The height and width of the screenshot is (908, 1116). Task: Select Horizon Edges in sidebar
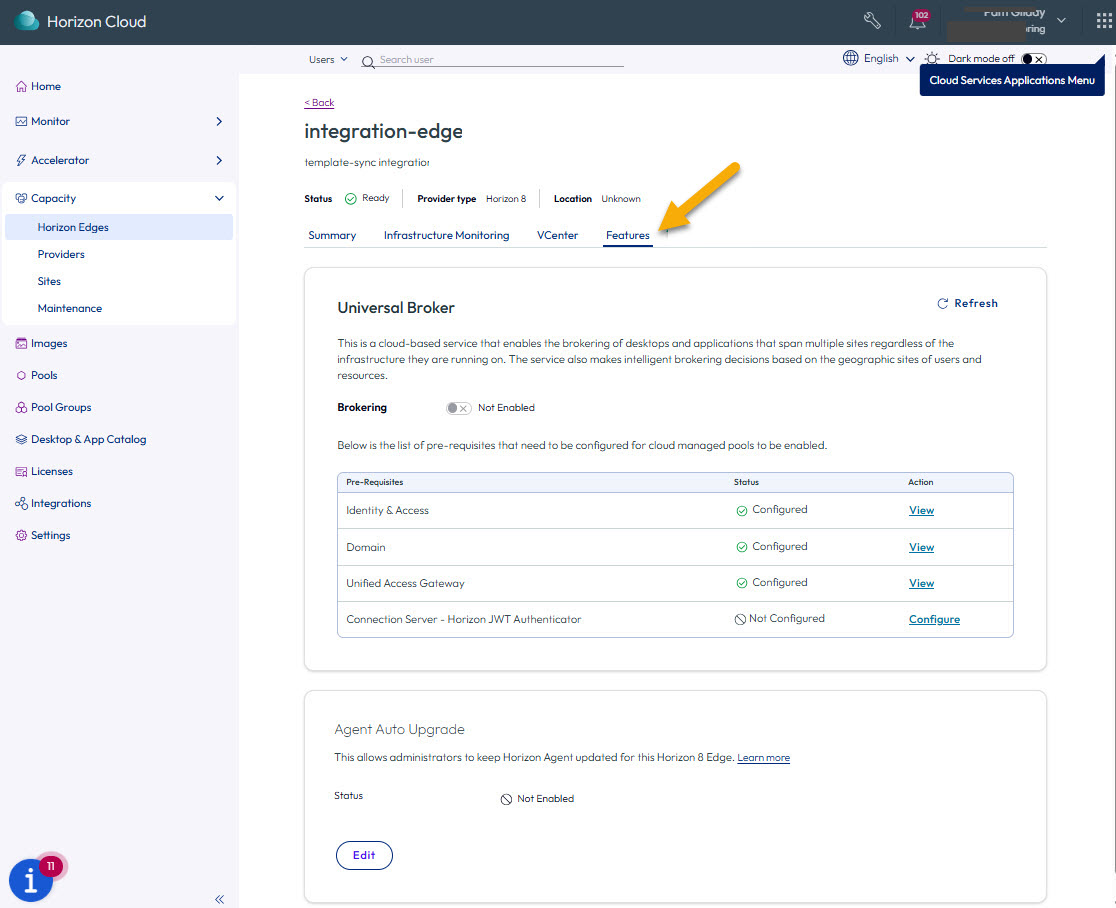pyautogui.click(x=119, y=227)
